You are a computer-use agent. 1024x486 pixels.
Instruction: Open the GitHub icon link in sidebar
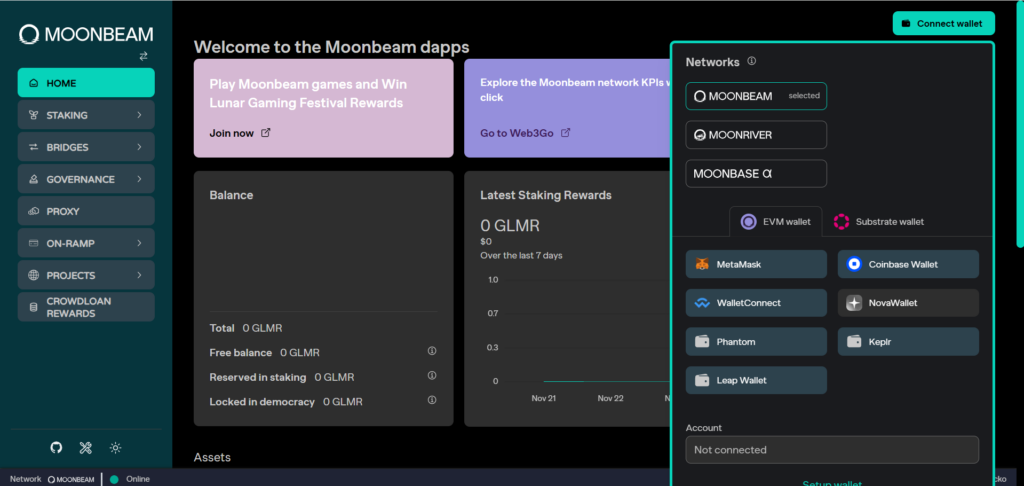(x=57, y=448)
